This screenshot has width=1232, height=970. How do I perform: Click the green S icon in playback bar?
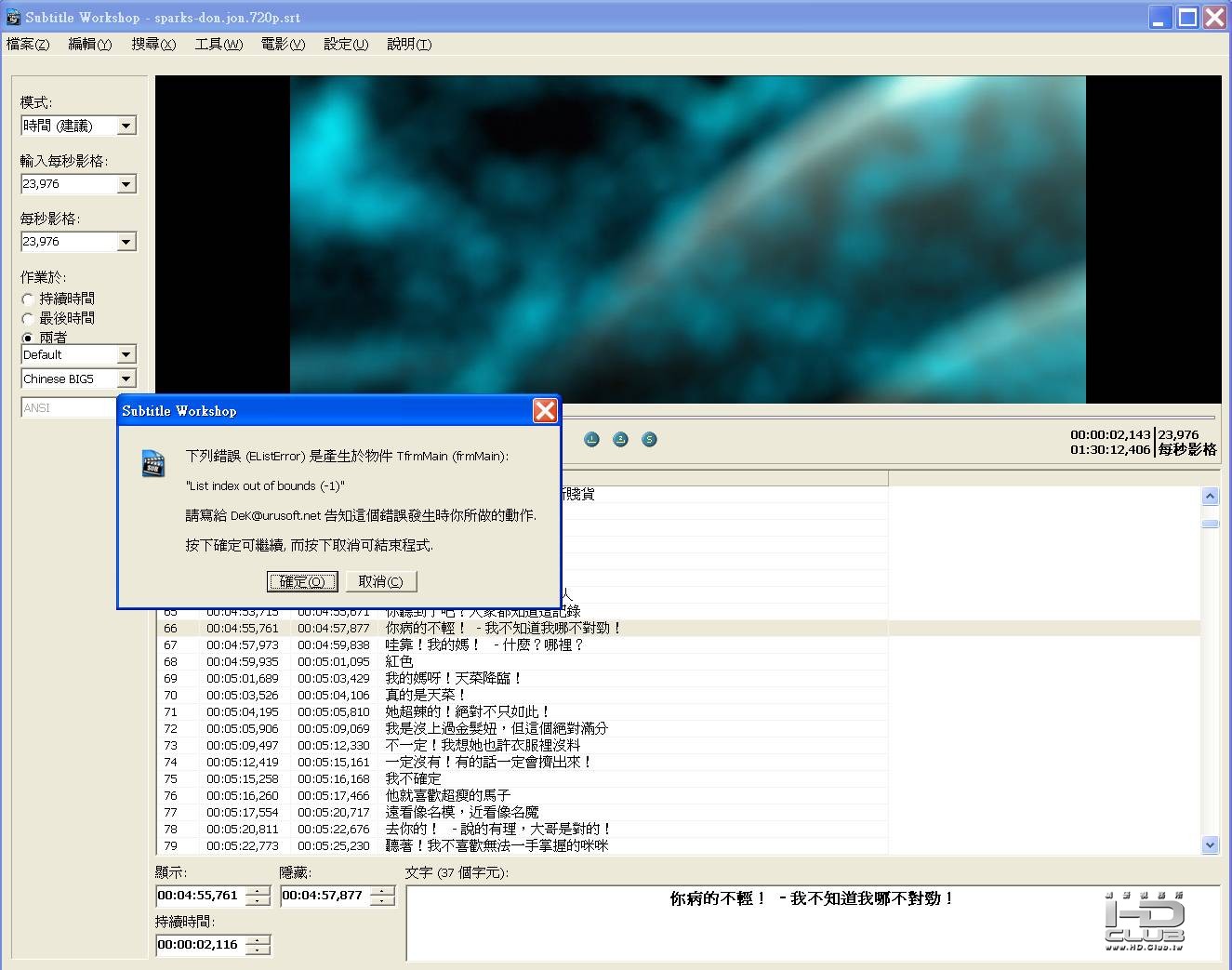[x=650, y=439]
